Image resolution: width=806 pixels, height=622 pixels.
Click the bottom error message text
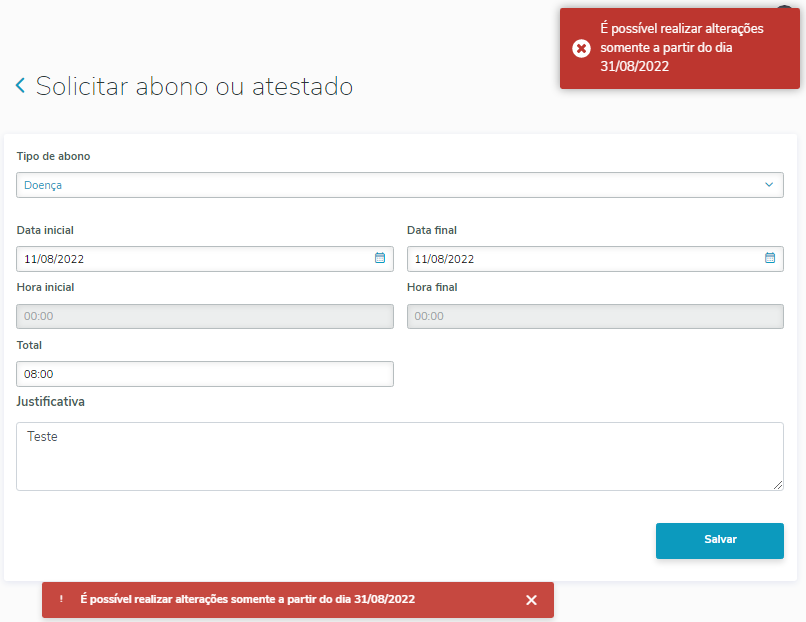tap(247, 599)
